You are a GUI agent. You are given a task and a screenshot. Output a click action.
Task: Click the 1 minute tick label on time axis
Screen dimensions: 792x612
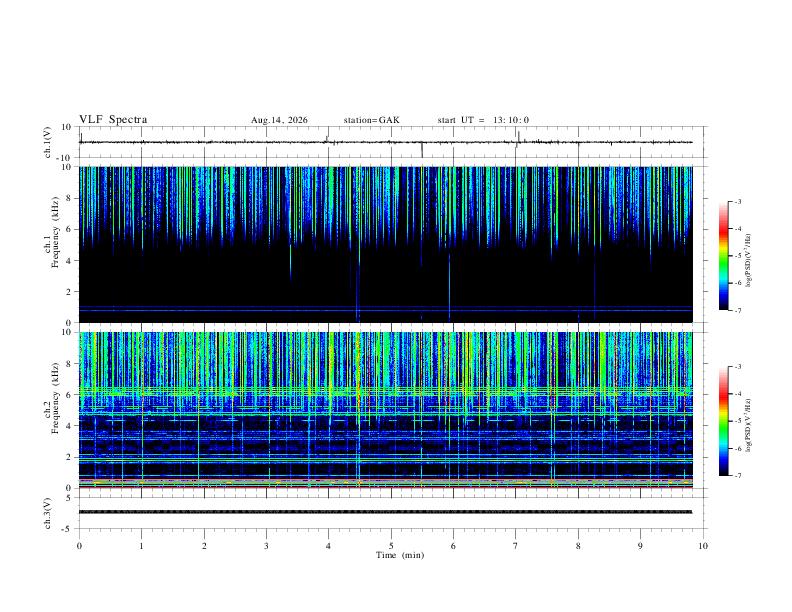(x=141, y=546)
